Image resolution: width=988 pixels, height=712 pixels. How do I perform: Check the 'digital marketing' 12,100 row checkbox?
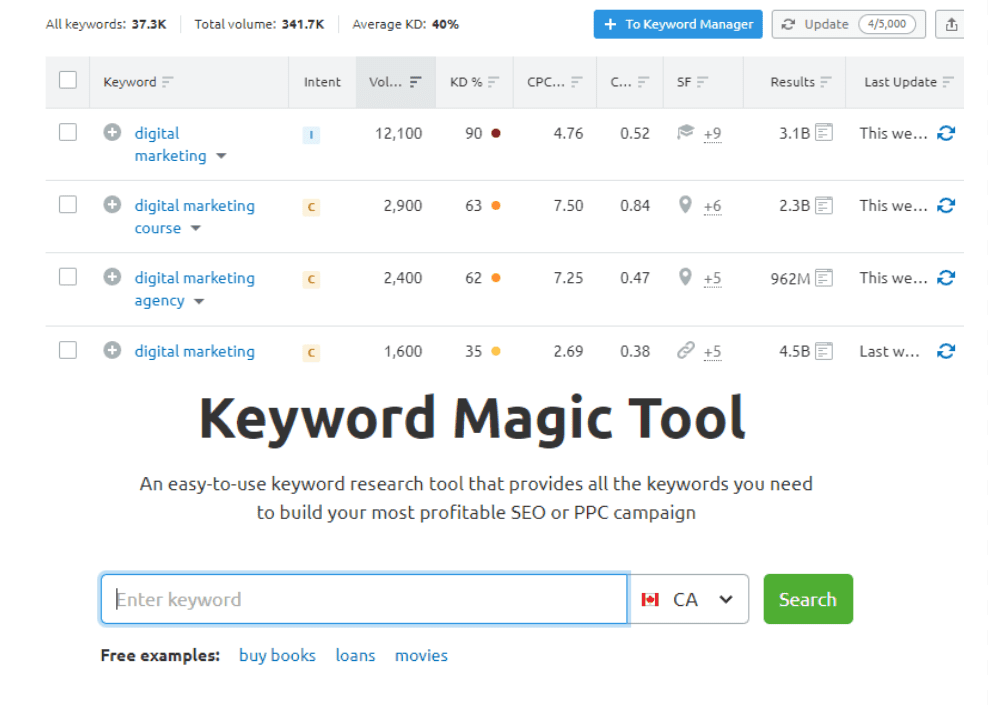[x=67, y=132]
